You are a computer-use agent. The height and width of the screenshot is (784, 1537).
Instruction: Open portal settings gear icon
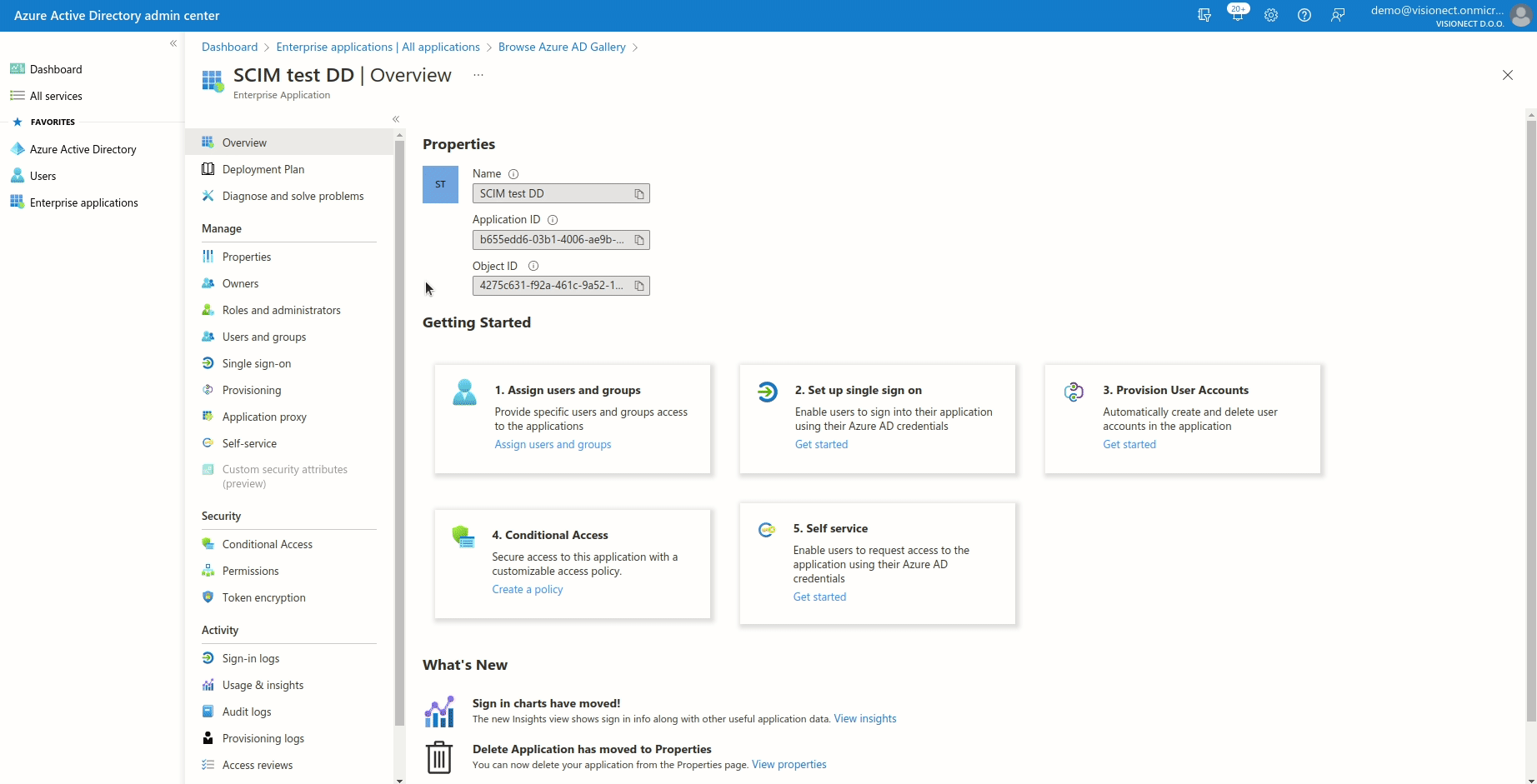pos(1270,15)
